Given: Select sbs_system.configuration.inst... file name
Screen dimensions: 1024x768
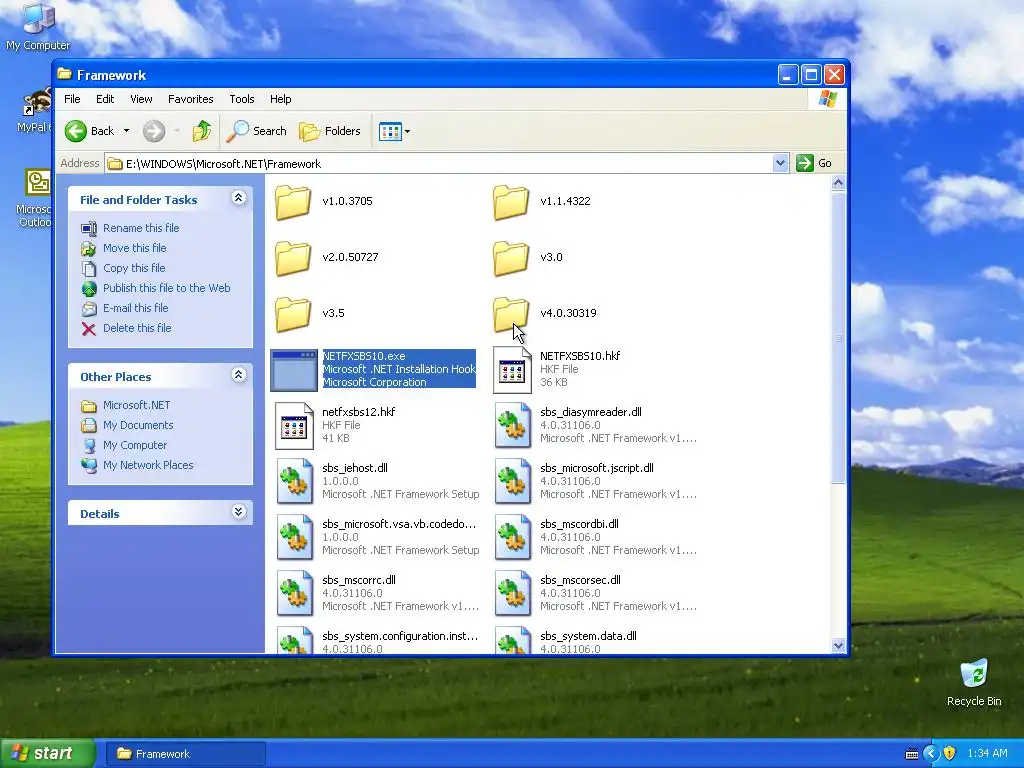Looking at the screenshot, I should point(400,636).
